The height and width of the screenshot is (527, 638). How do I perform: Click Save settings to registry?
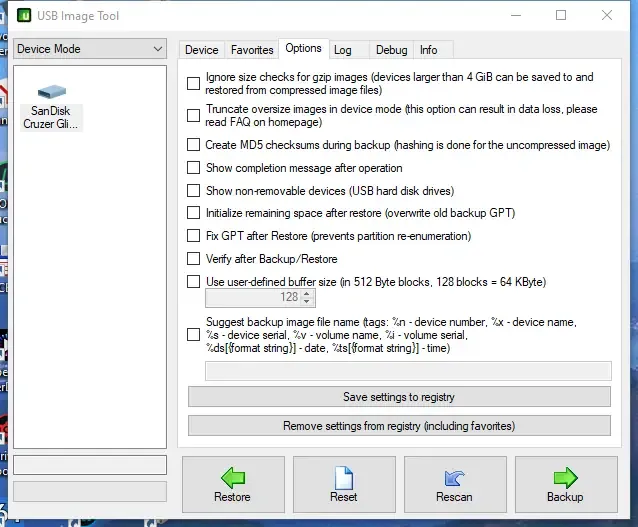399,397
